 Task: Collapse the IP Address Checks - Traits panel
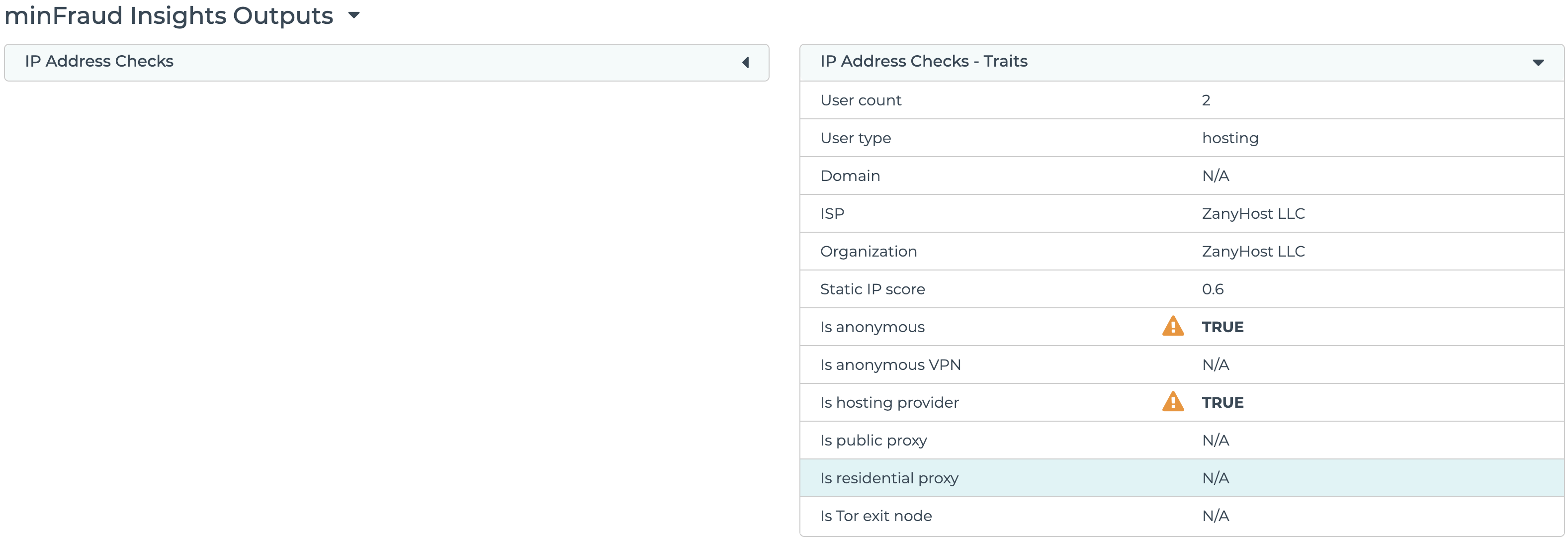pos(1538,62)
